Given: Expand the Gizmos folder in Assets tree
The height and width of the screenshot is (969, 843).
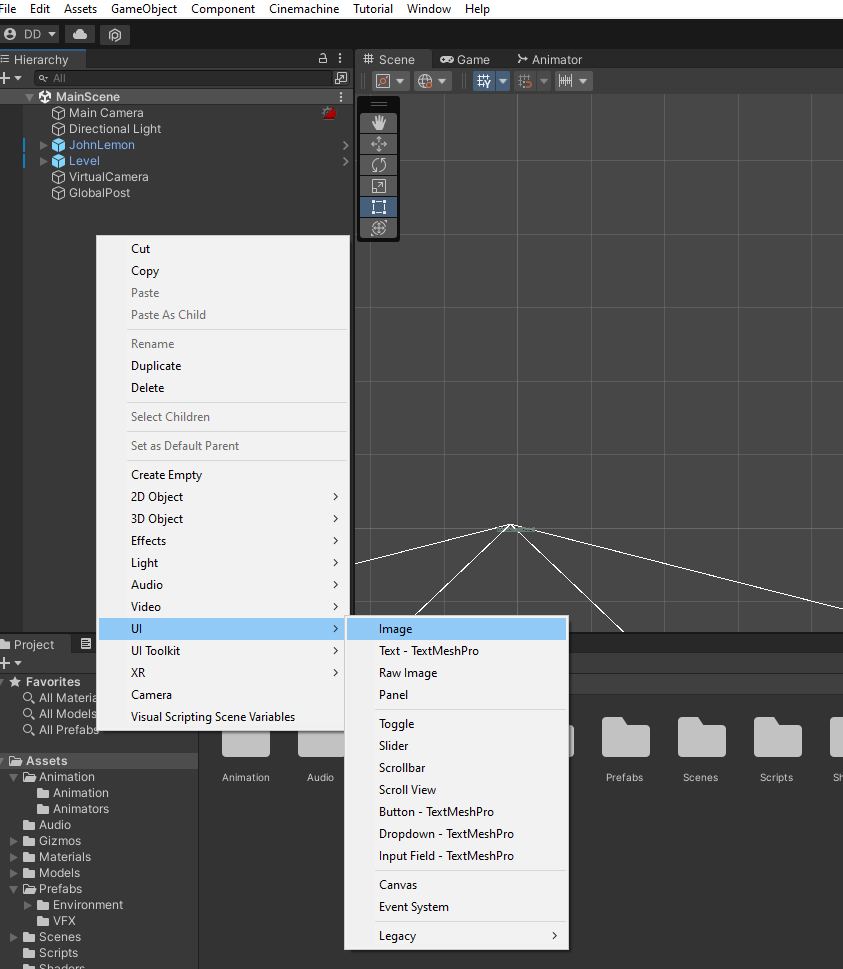Looking at the screenshot, I should pyautogui.click(x=14, y=841).
